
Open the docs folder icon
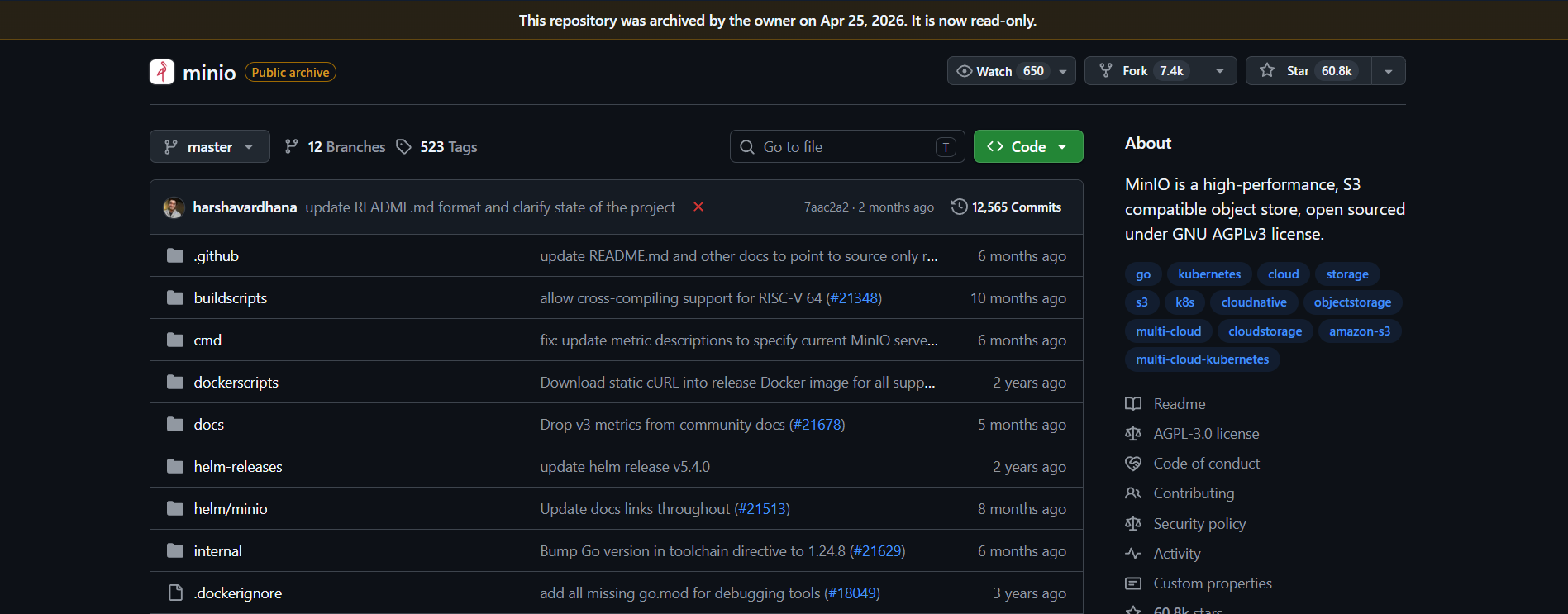point(175,424)
